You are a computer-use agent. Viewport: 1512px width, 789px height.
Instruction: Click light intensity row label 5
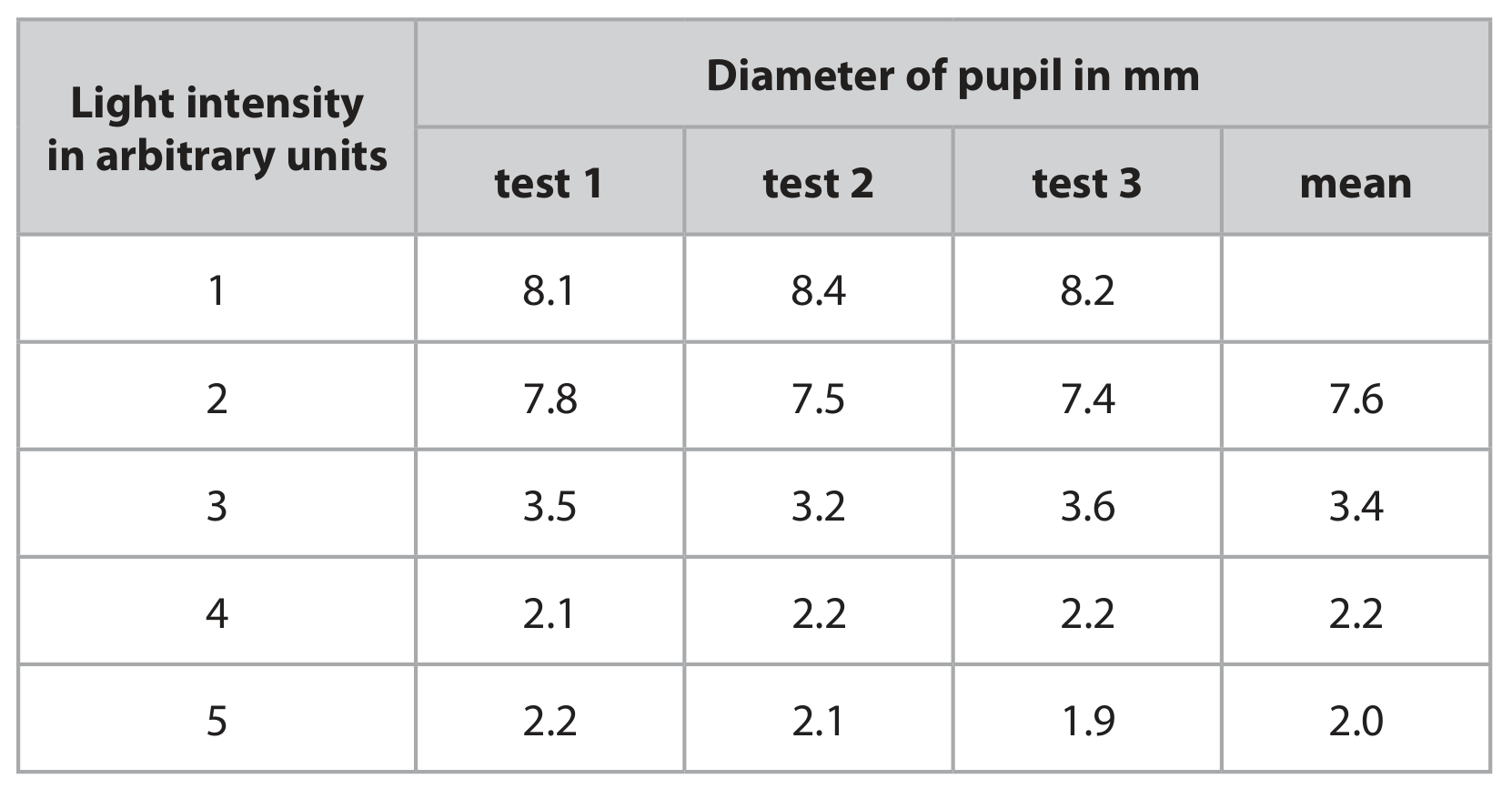point(217,719)
